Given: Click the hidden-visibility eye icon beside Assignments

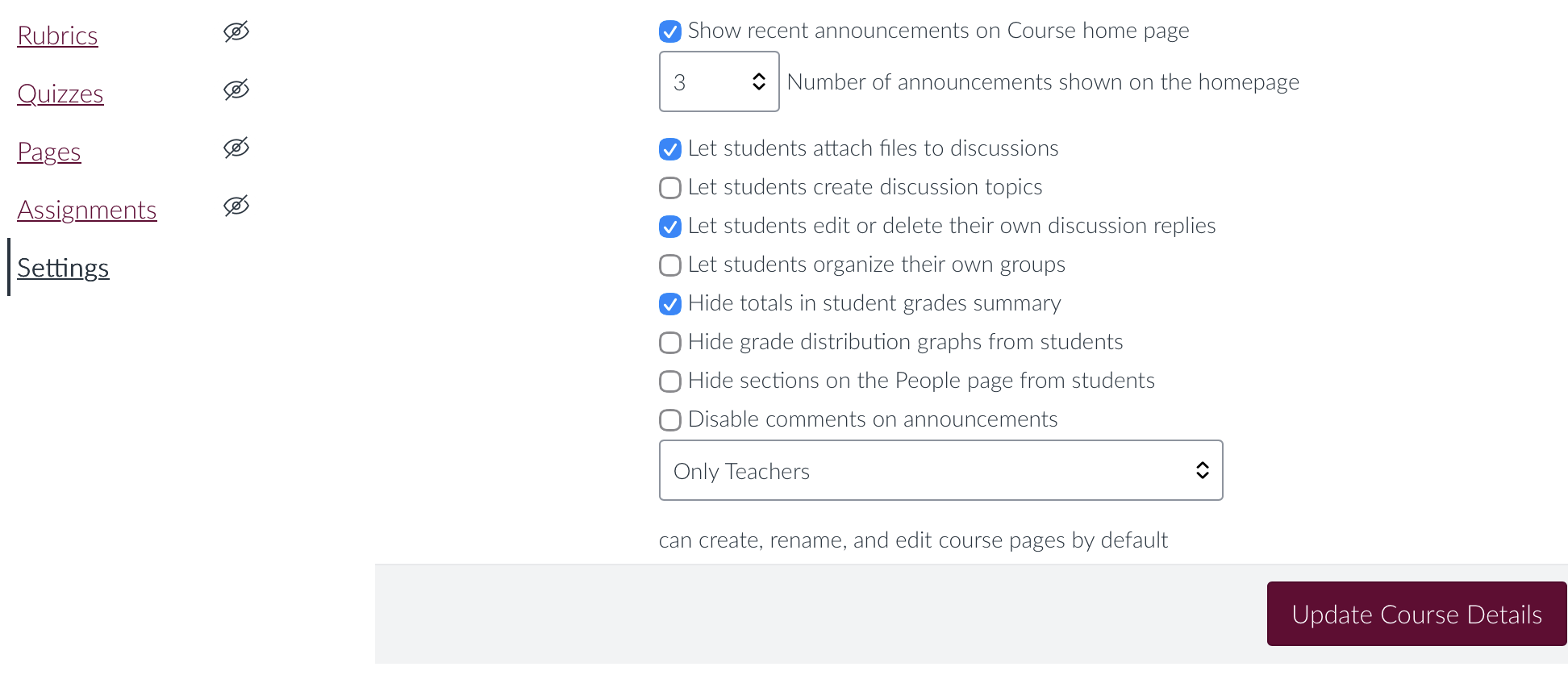Looking at the screenshot, I should coord(235,206).
